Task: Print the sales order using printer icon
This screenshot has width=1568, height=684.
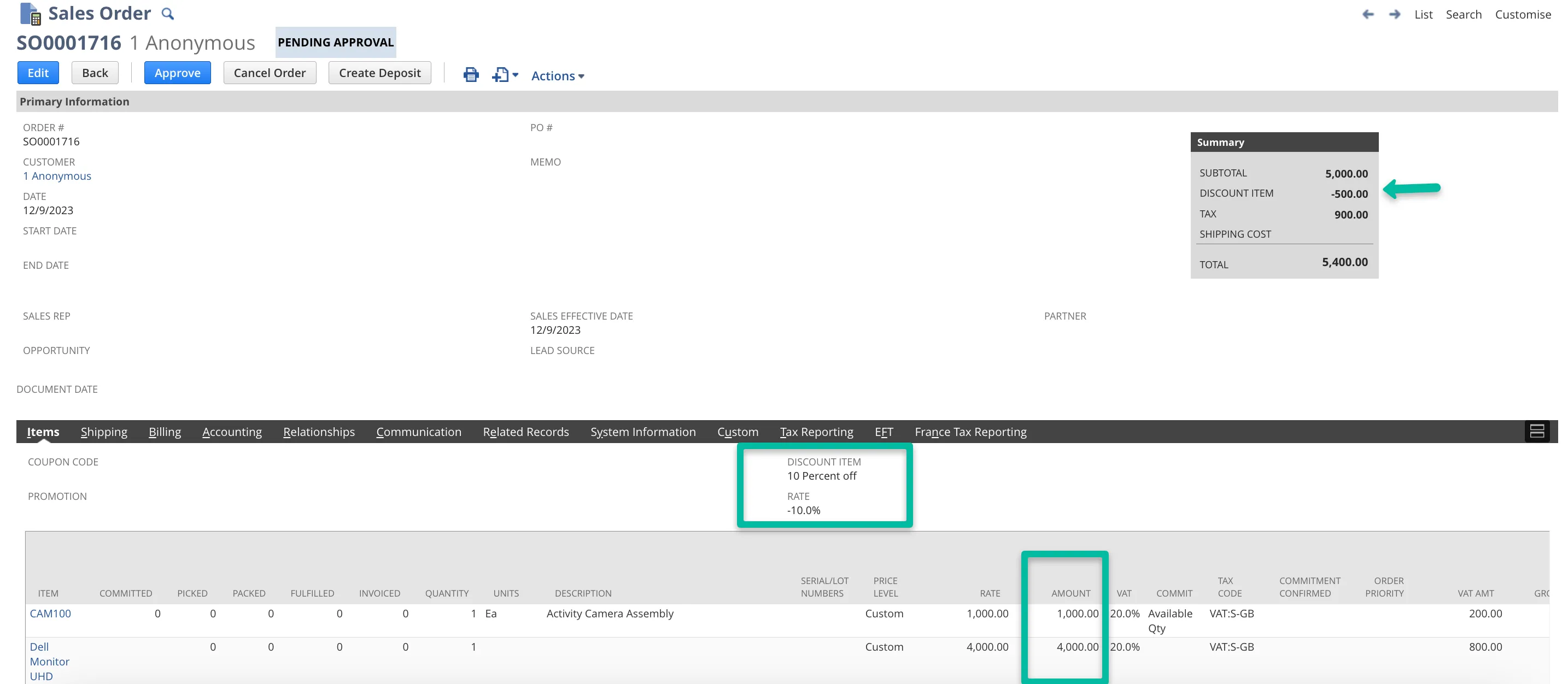Action: tap(471, 75)
